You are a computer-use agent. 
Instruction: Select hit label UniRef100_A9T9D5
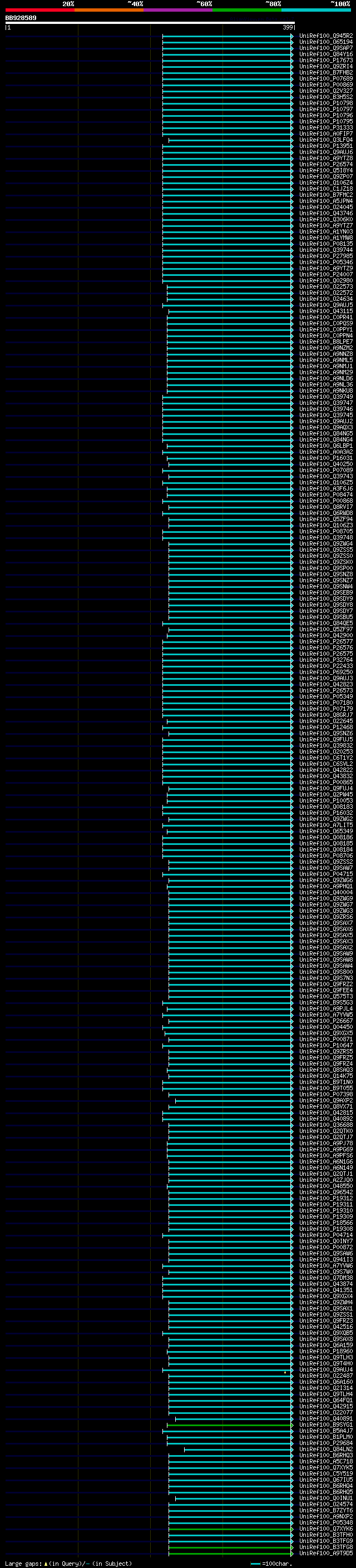tap(325, 1554)
